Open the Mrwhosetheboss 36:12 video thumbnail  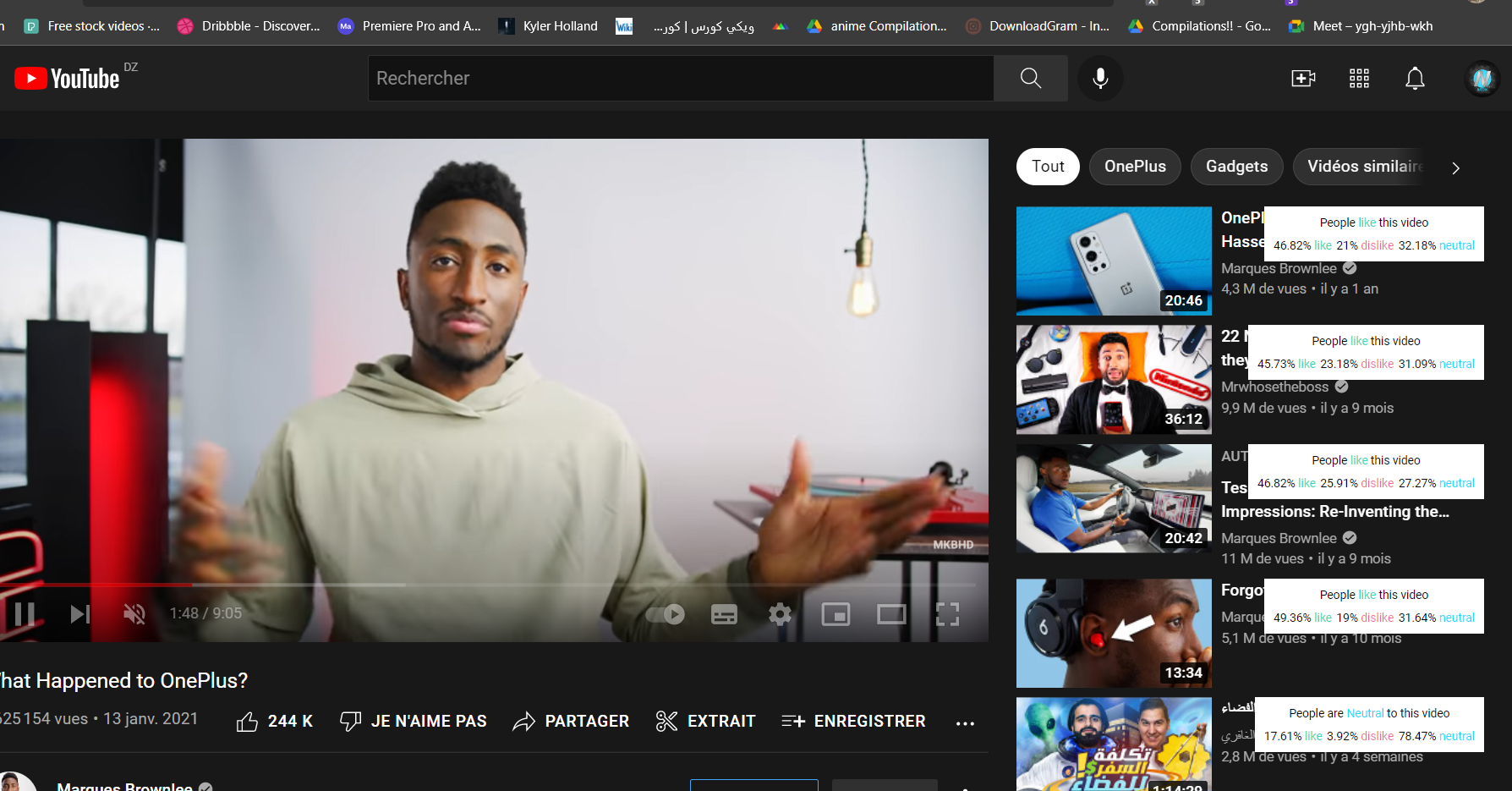pos(1114,380)
